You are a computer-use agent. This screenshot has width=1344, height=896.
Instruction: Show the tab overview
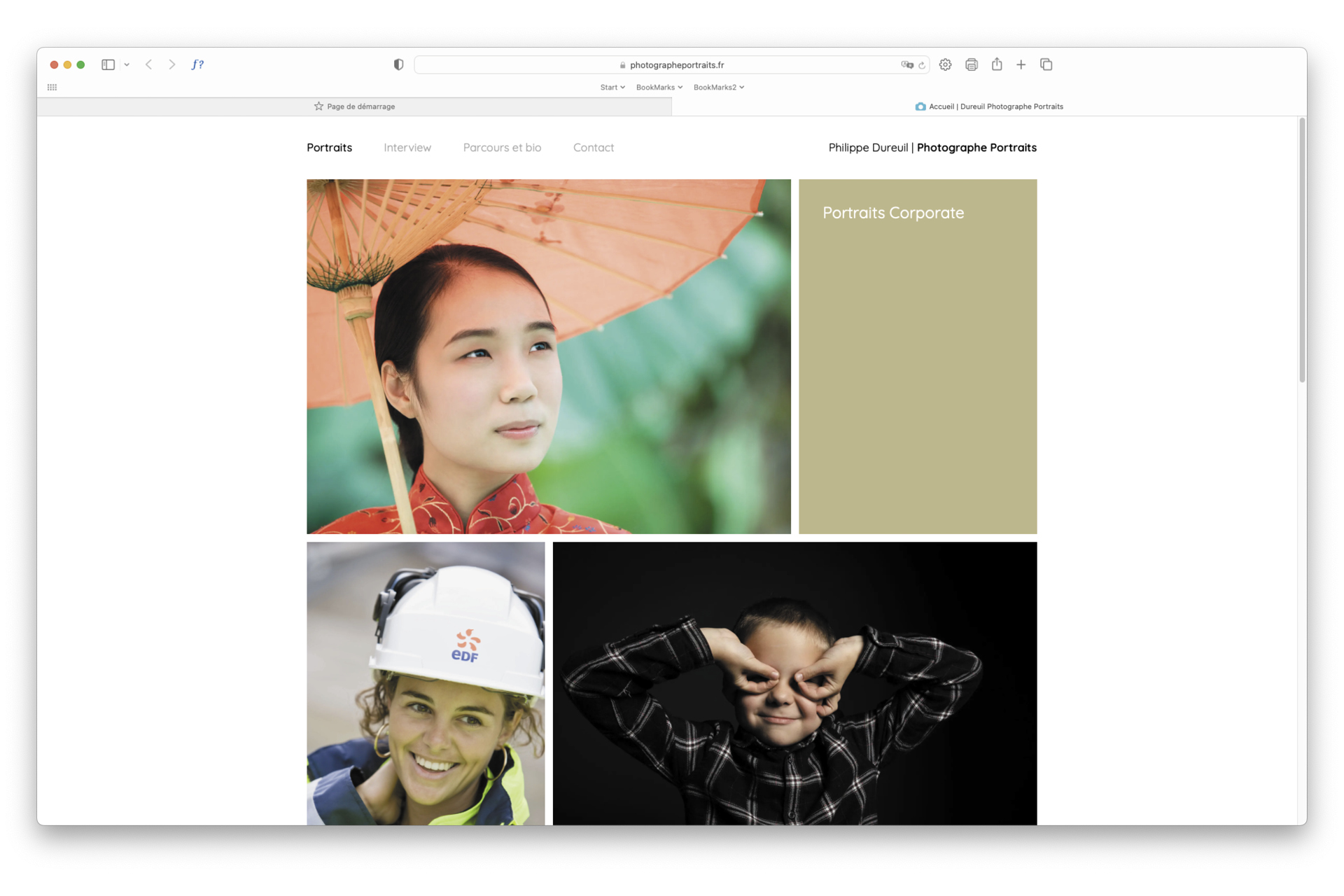tap(1046, 64)
